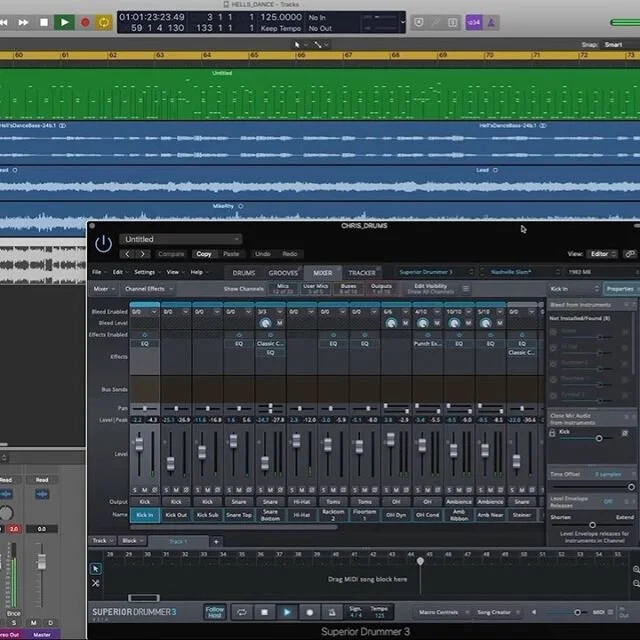The width and height of the screenshot is (640, 640).
Task: Click the Superior Drummer record button
Action: tap(310, 612)
